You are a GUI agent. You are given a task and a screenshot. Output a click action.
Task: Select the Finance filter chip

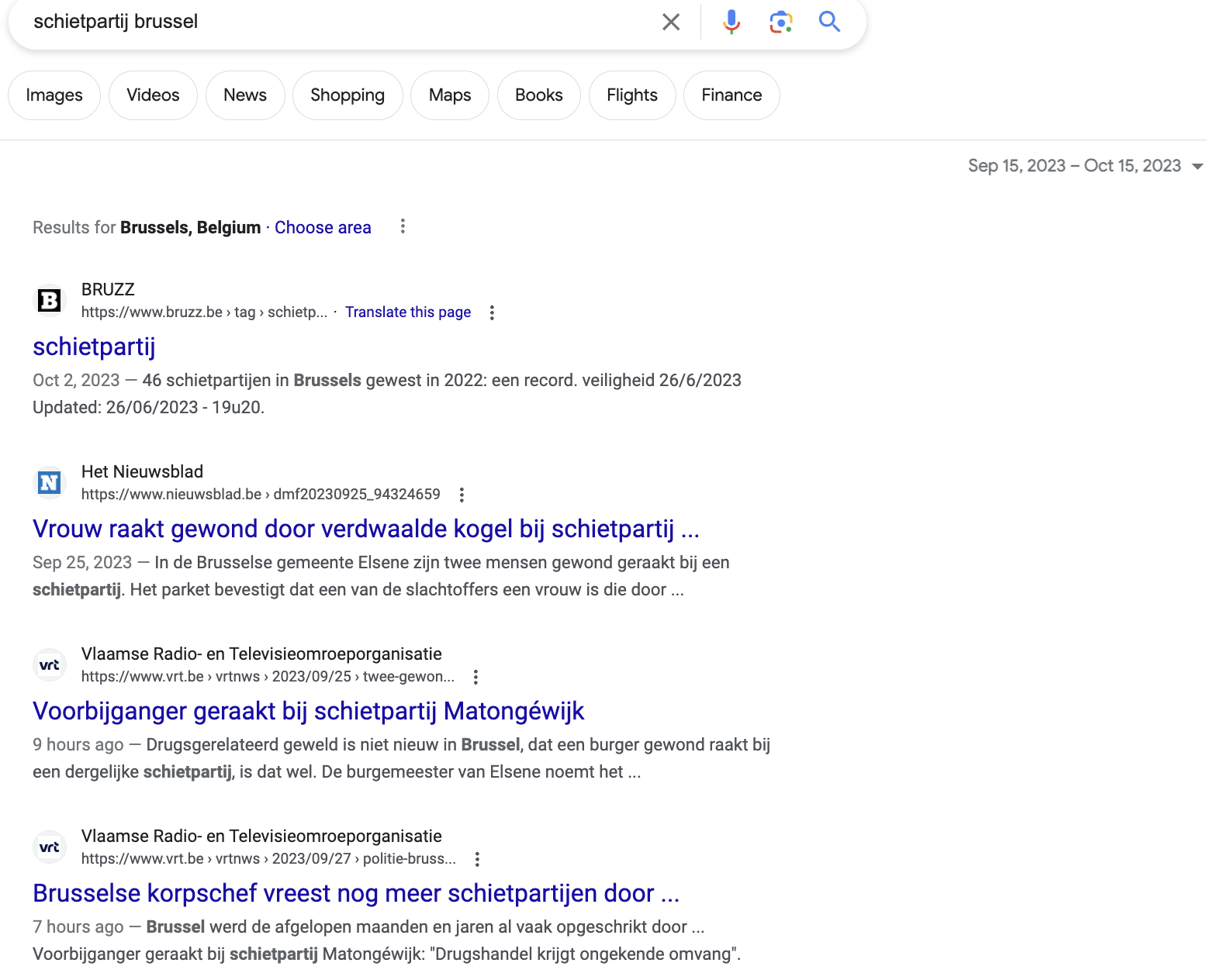[731, 95]
